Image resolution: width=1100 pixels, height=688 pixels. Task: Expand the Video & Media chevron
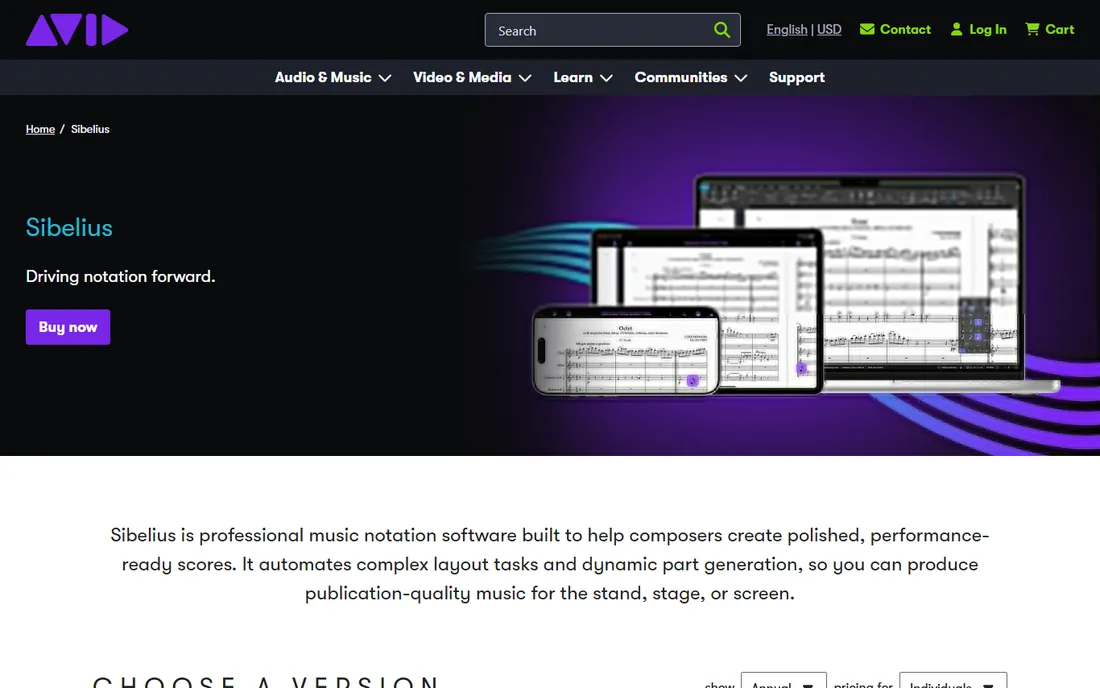(x=525, y=79)
